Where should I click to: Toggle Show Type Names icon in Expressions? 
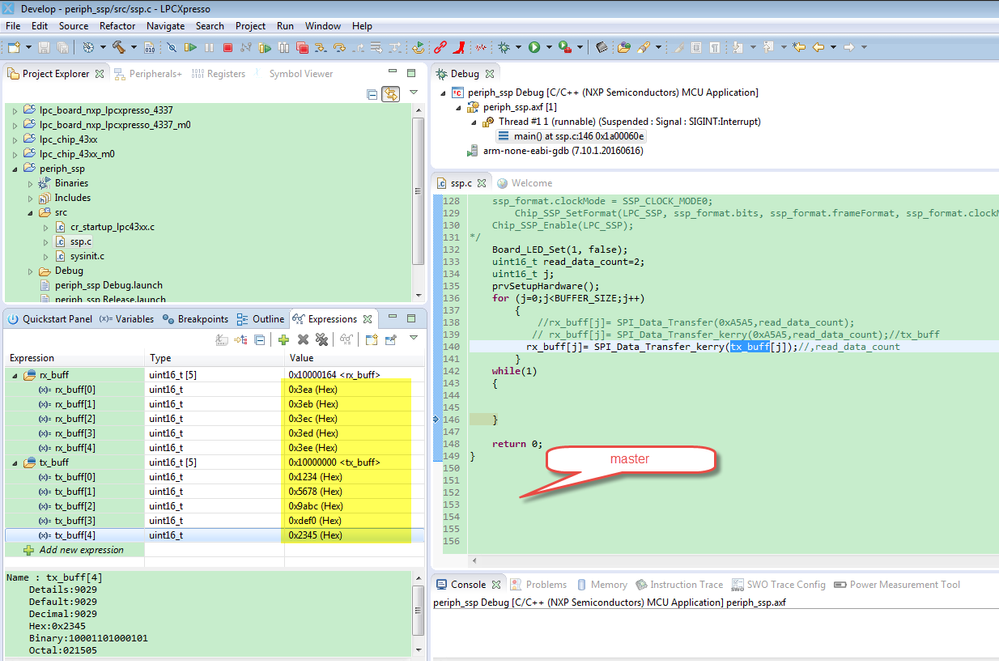click(x=221, y=340)
